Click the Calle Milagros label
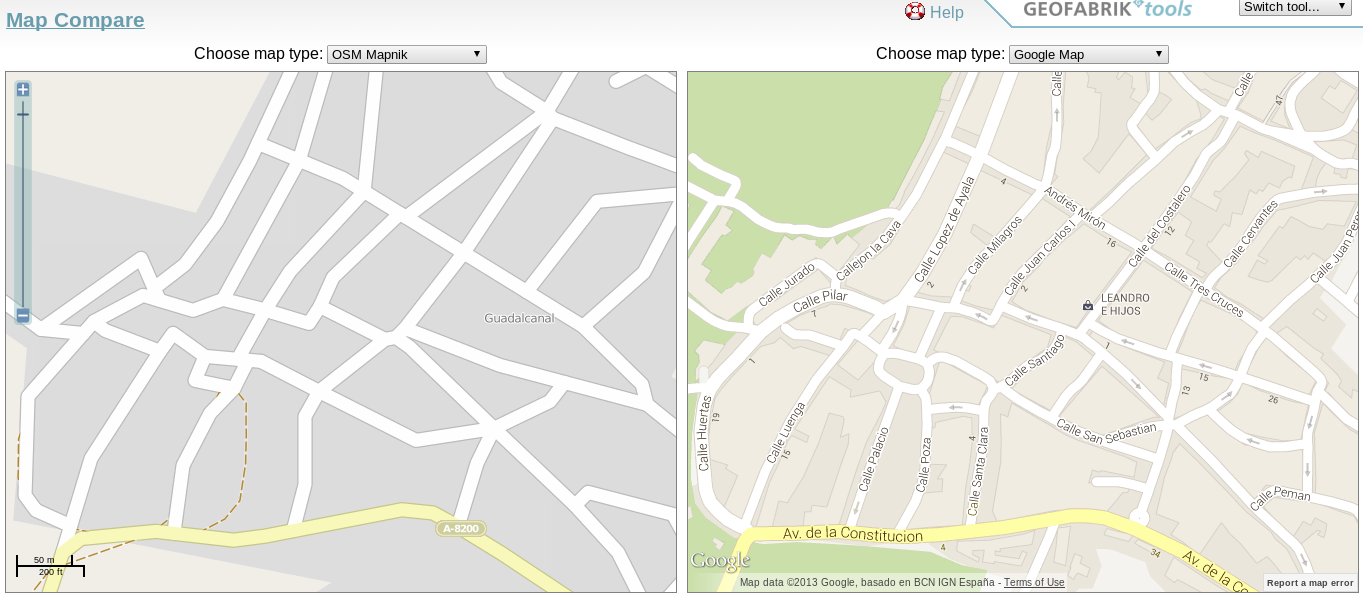The width and height of the screenshot is (1363, 600). 995,245
